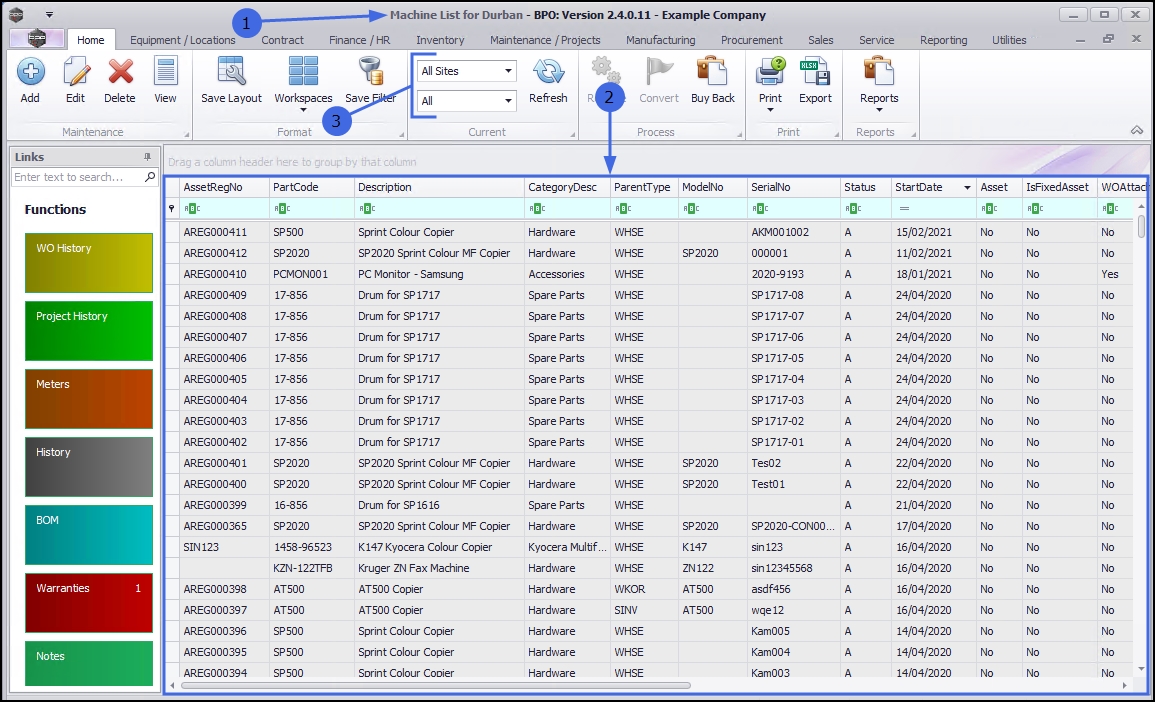Screen dimensions: 1155x702
Task: Click the Links panel search field
Action: point(78,177)
